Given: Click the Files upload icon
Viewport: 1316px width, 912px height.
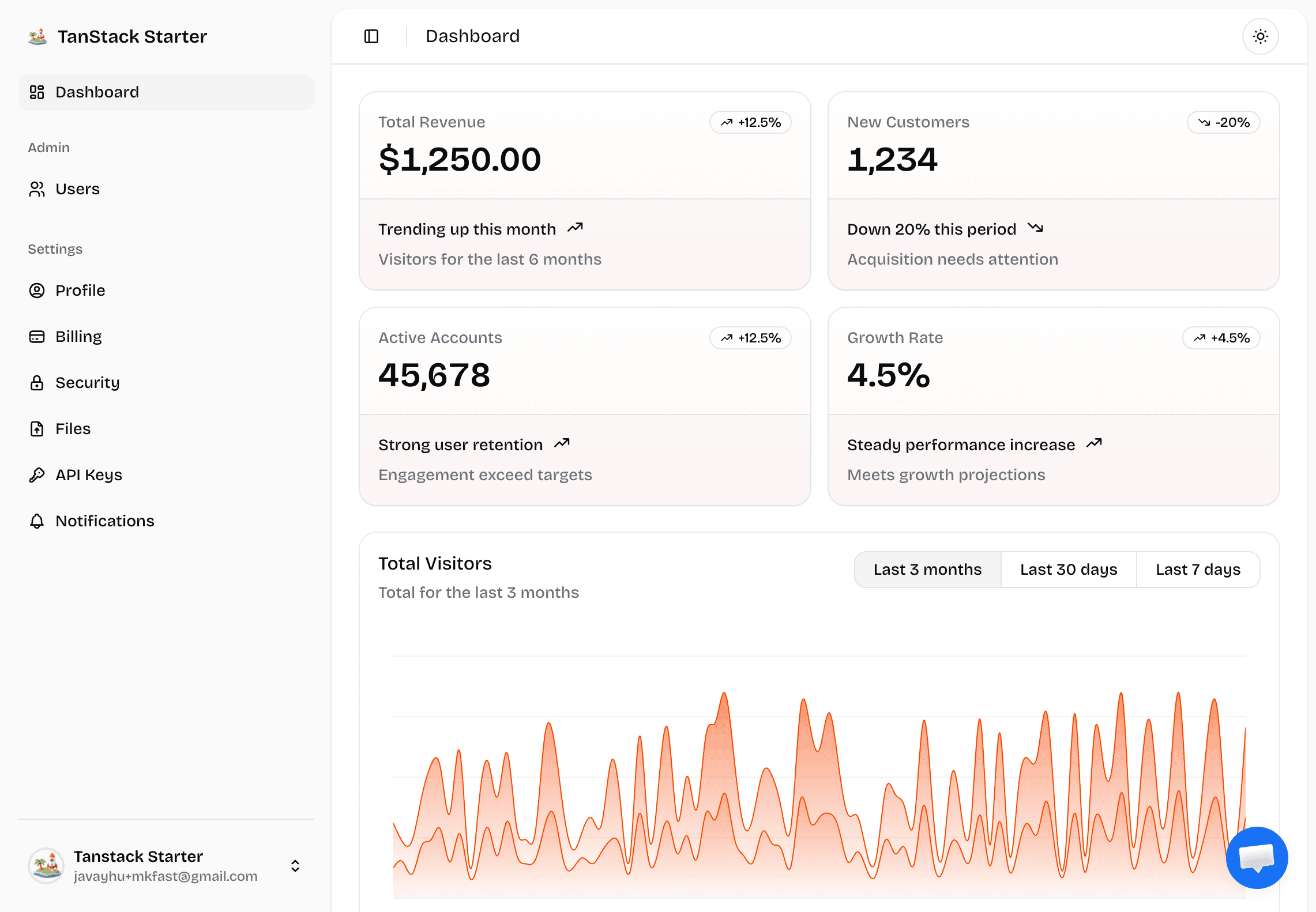Looking at the screenshot, I should click(x=37, y=429).
